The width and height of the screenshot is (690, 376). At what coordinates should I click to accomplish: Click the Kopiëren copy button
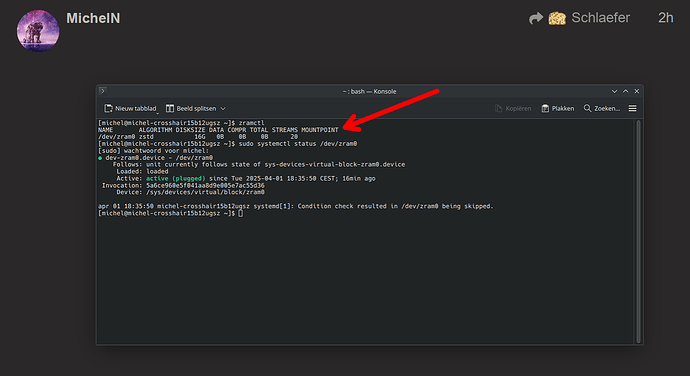pyautogui.click(x=513, y=108)
